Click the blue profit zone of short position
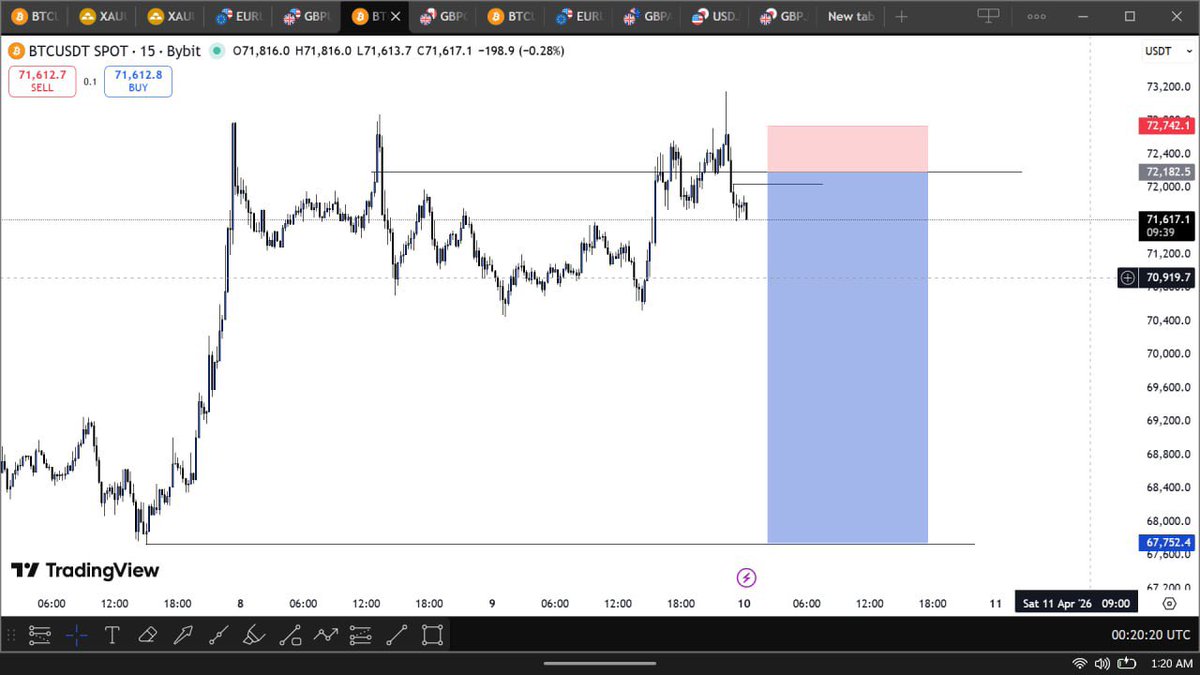The width and height of the screenshot is (1200, 675). (x=847, y=357)
